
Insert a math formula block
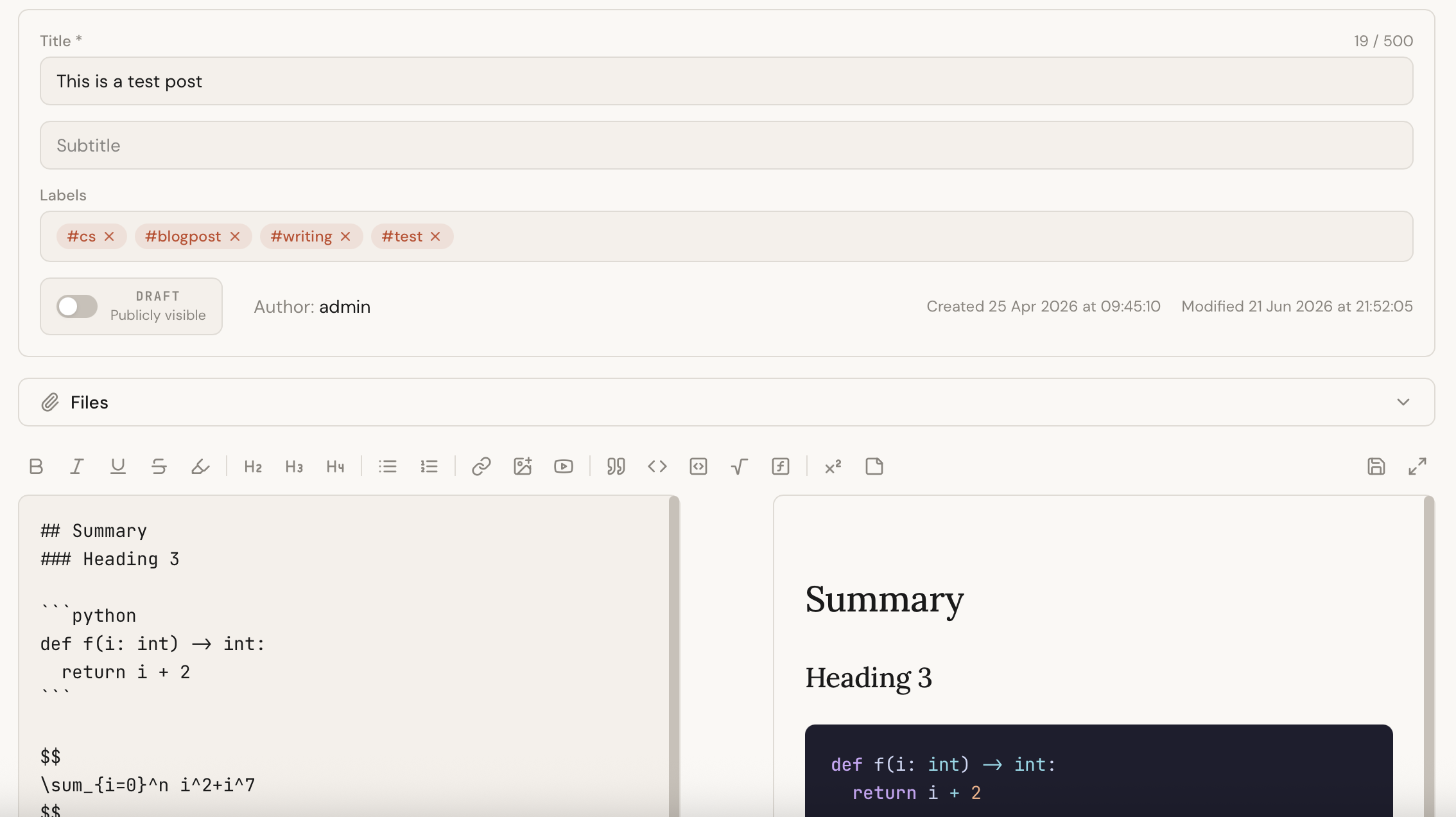pyautogui.click(x=781, y=466)
